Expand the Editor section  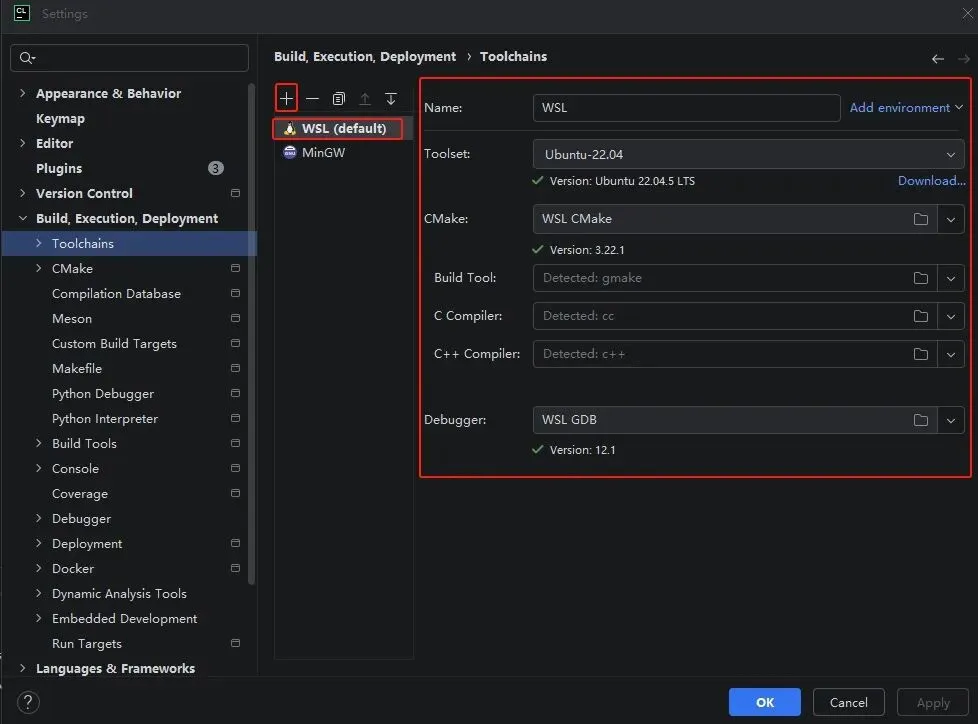pos(23,143)
